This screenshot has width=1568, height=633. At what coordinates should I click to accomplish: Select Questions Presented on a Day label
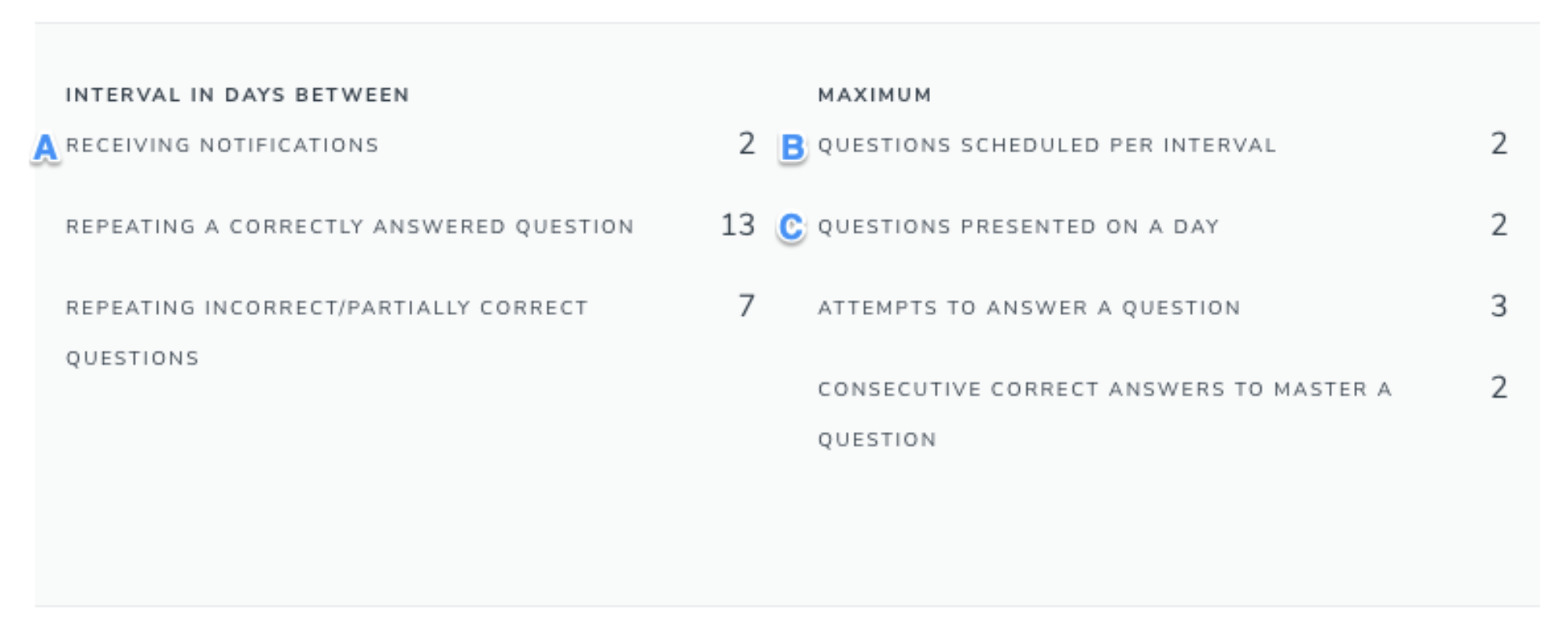(1018, 227)
